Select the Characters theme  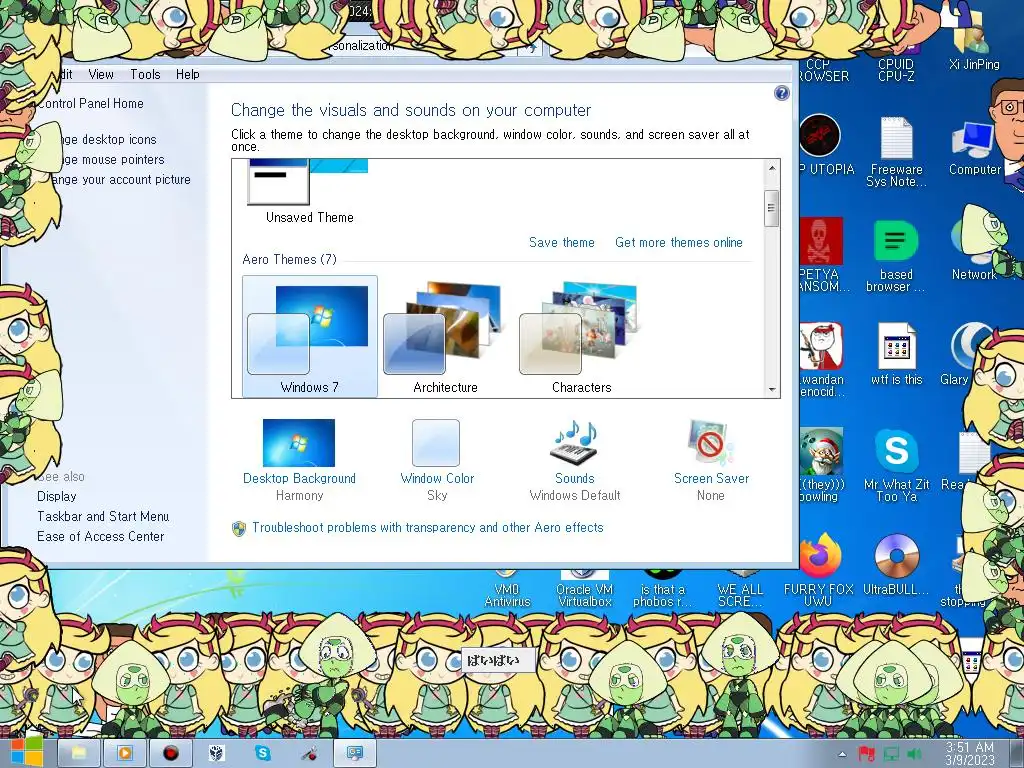click(x=581, y=336)
